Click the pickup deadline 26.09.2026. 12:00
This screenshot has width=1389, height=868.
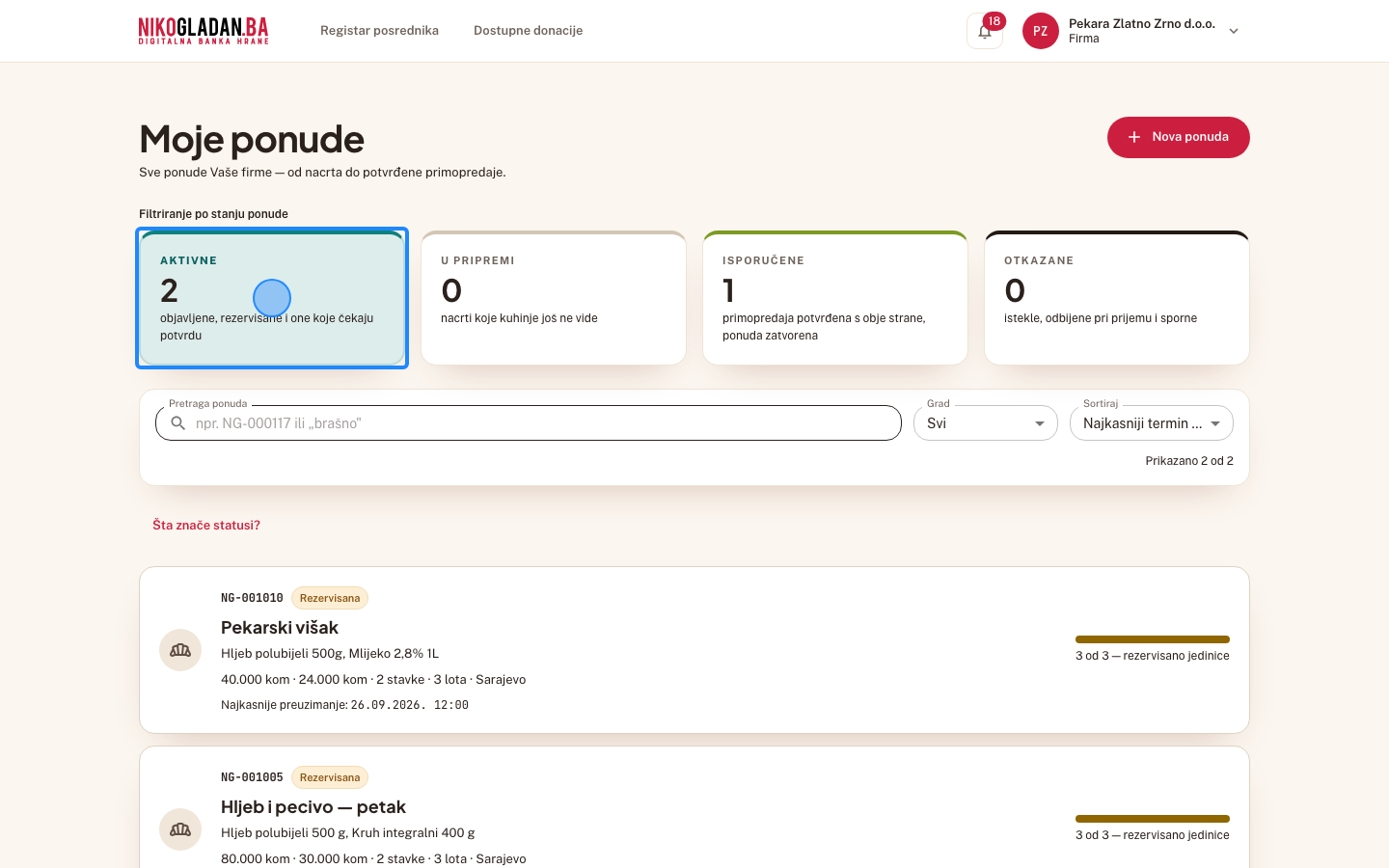(x=410, y=705)
